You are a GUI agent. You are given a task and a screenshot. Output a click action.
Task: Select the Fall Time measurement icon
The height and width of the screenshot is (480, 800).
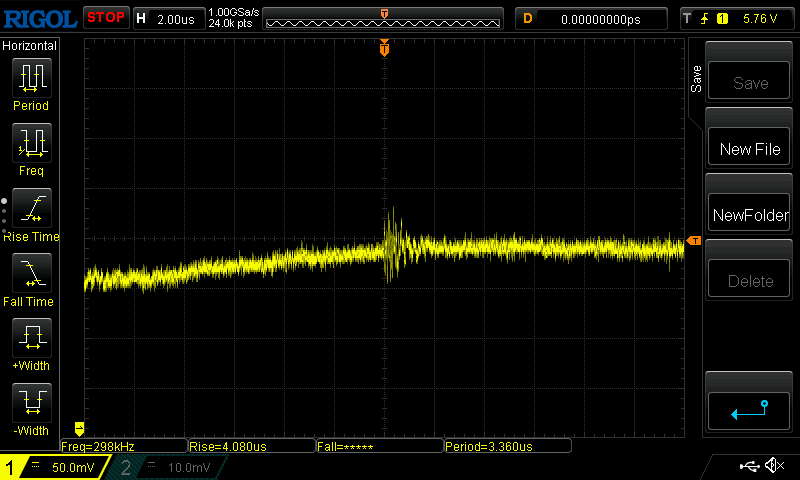tap(32, 273)
